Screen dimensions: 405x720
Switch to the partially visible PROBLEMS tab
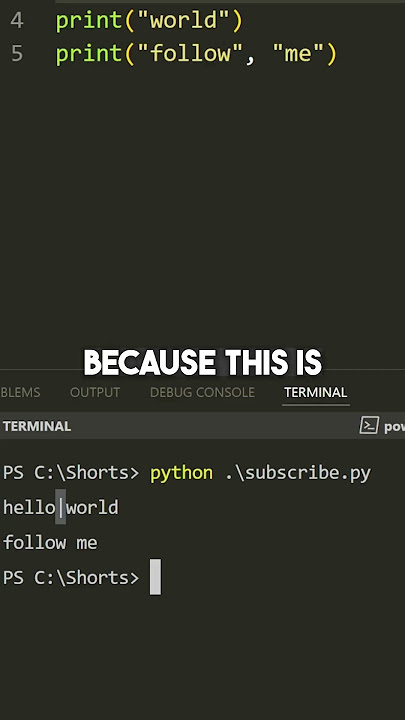[20, 392]
